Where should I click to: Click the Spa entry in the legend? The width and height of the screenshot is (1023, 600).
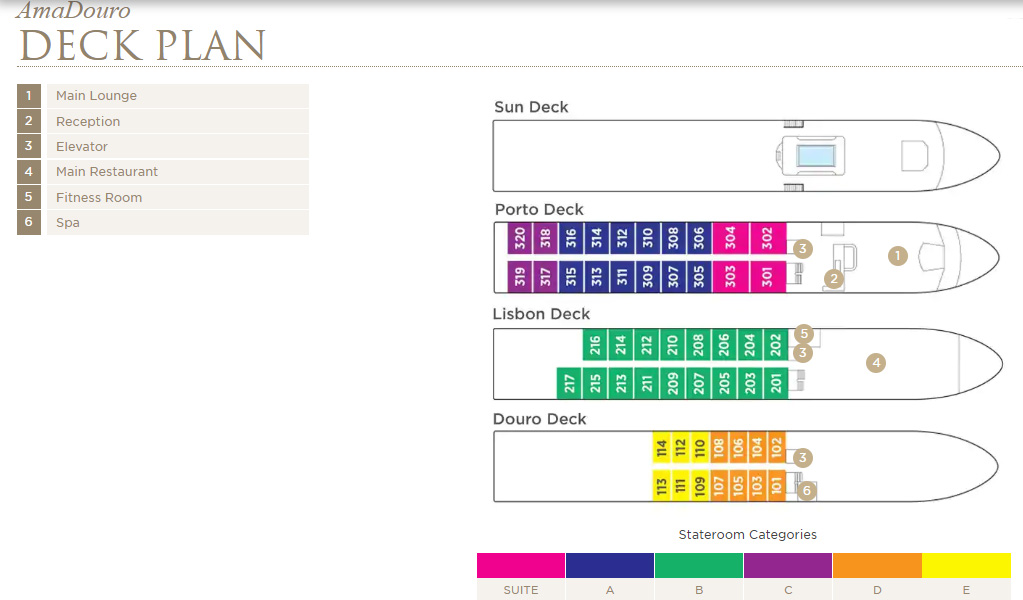pyautogui.click(x=67, y=223)
